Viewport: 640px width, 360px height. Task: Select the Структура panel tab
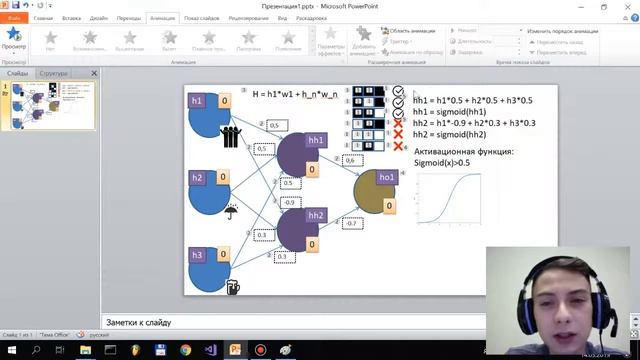click(53, 73)
